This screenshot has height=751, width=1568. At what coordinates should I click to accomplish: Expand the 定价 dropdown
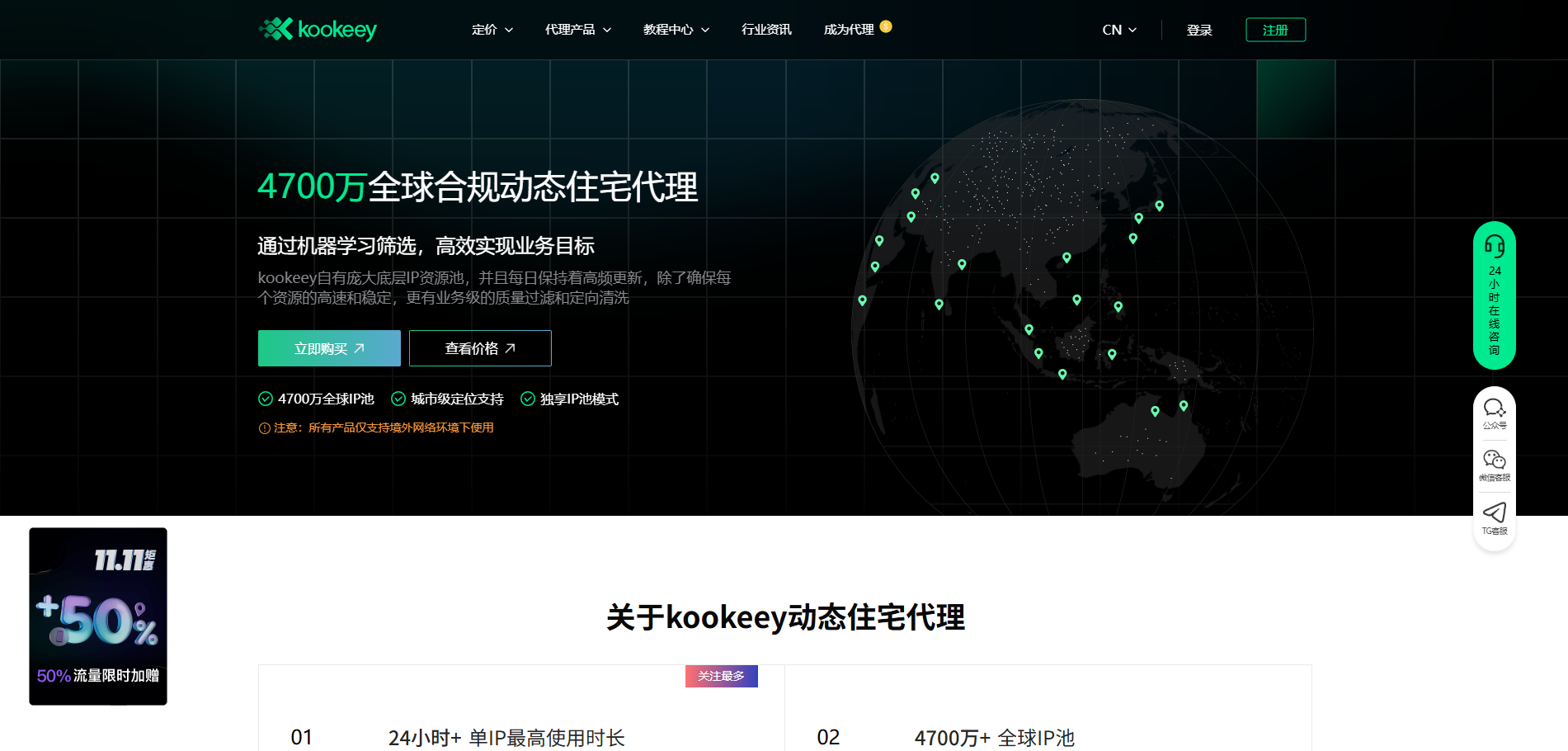point(492,29)
